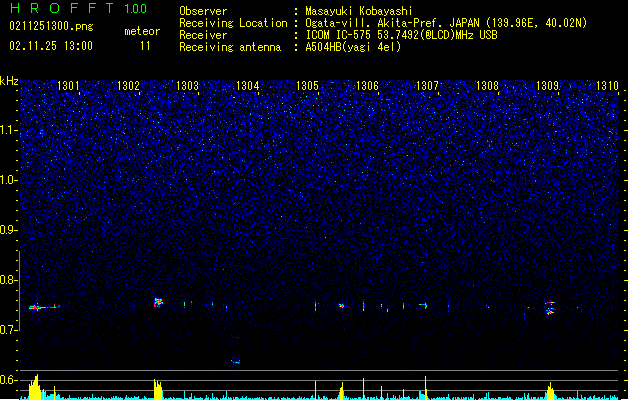Click the yellow power peak at 1309

click(x=550, y=391)
